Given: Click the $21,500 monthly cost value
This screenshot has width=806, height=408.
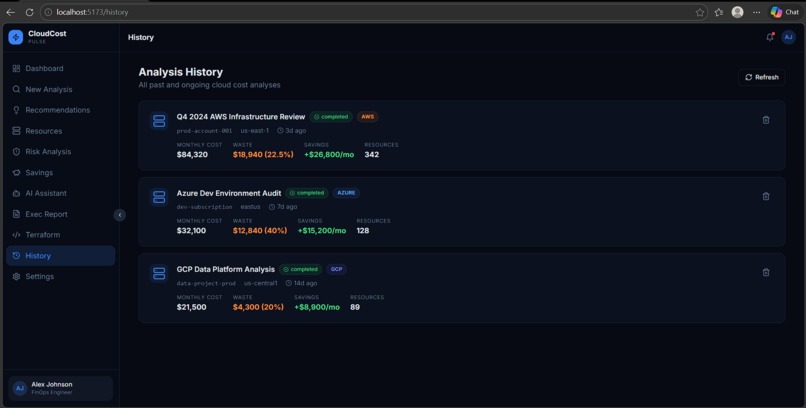Looking at the screenshot, I should [191, 307].
